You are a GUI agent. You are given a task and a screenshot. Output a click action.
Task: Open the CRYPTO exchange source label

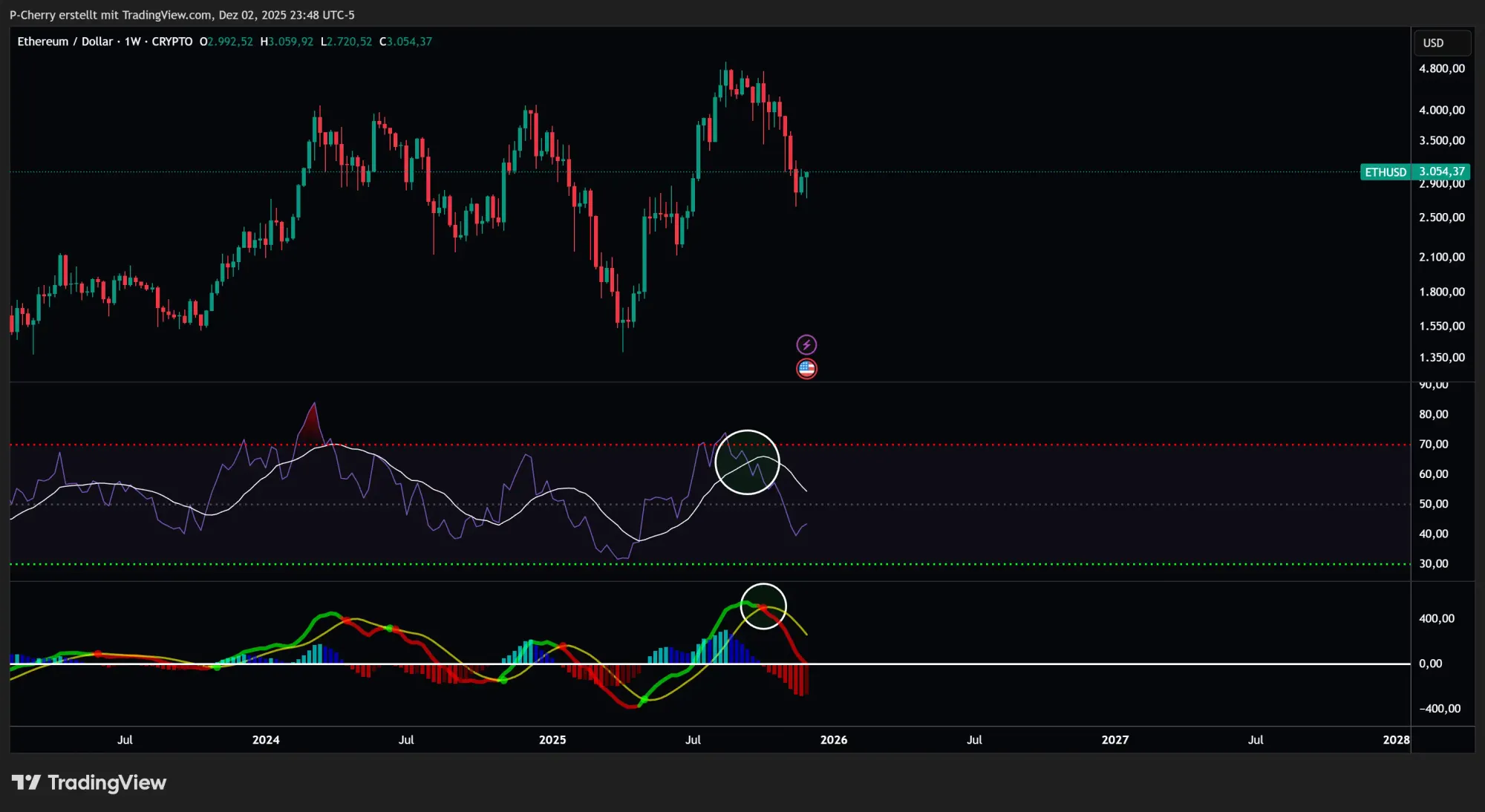click(x=172, y=42)
